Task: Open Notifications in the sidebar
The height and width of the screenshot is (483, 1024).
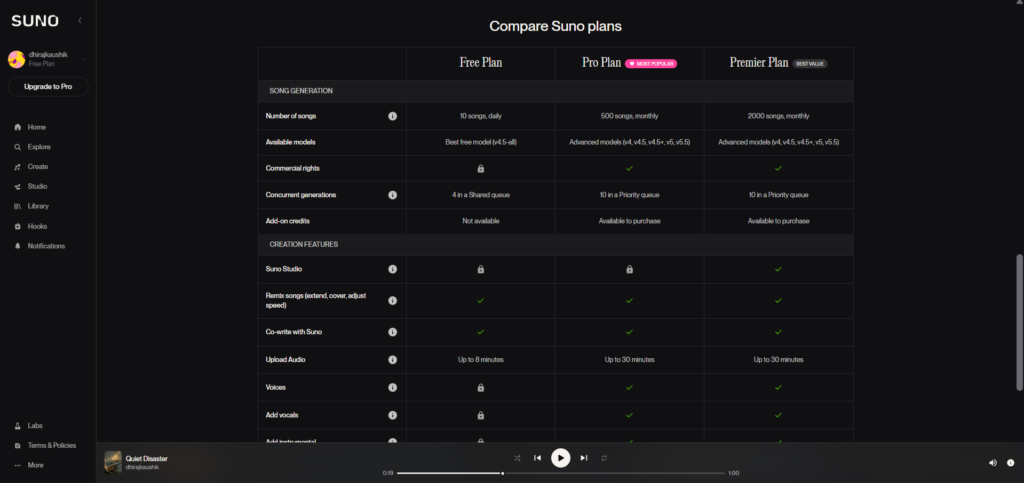Action: tap(48, 246)
